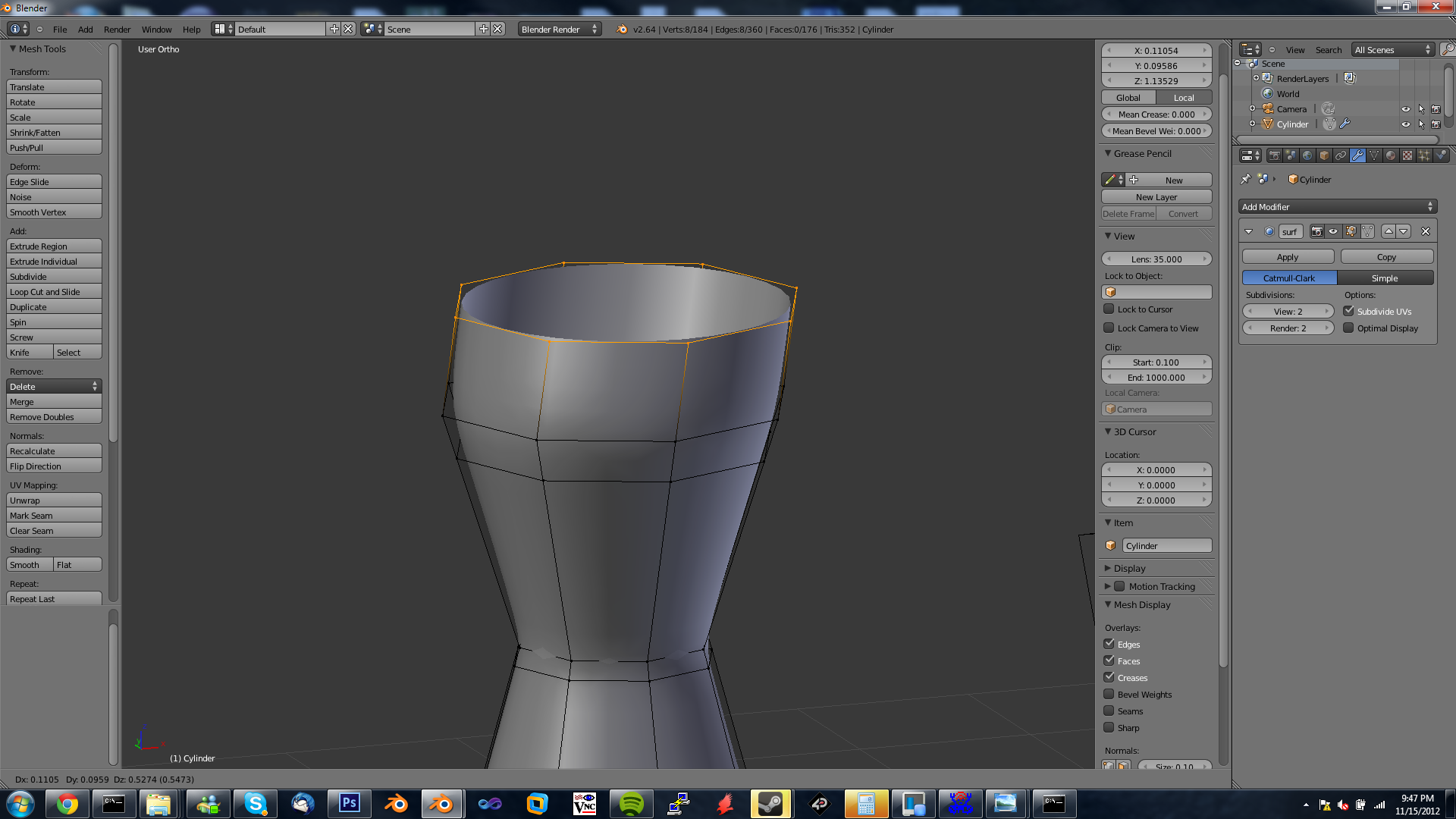Switch to the World properties tab
This screenshot has width=1456, height=819.
coord(1307,155)
